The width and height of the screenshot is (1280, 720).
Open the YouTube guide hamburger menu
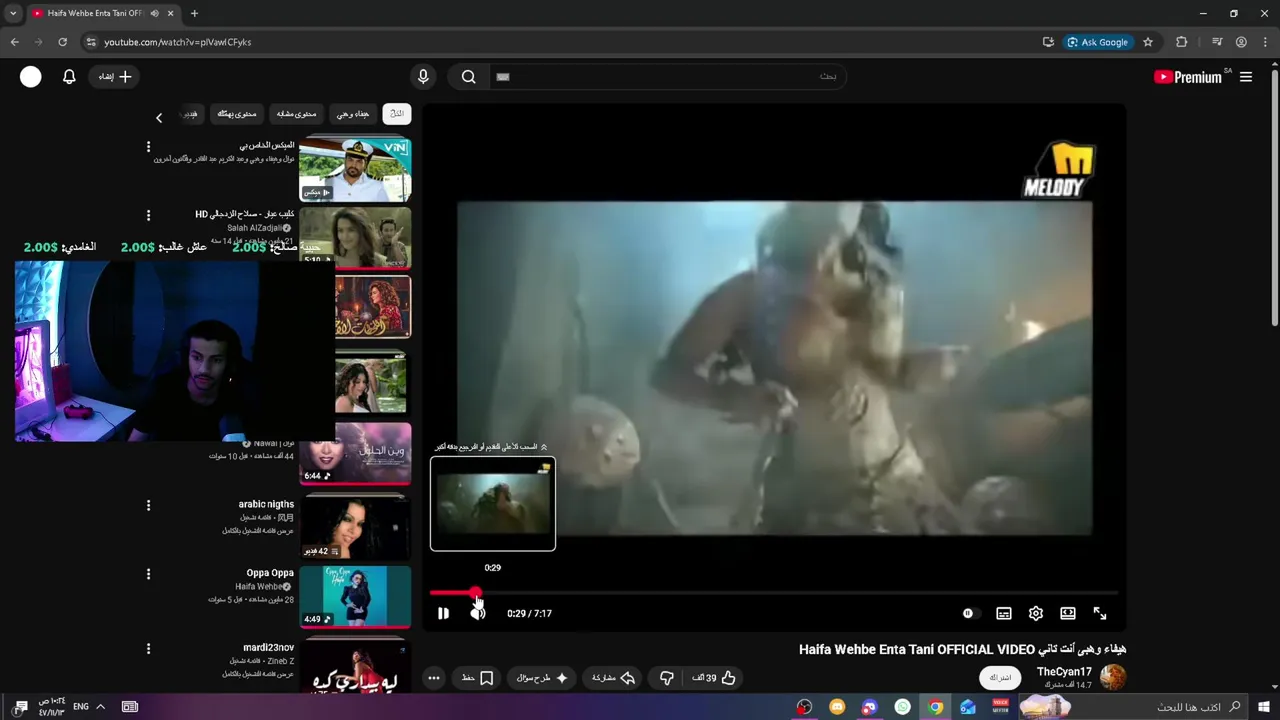point(1246,77)
